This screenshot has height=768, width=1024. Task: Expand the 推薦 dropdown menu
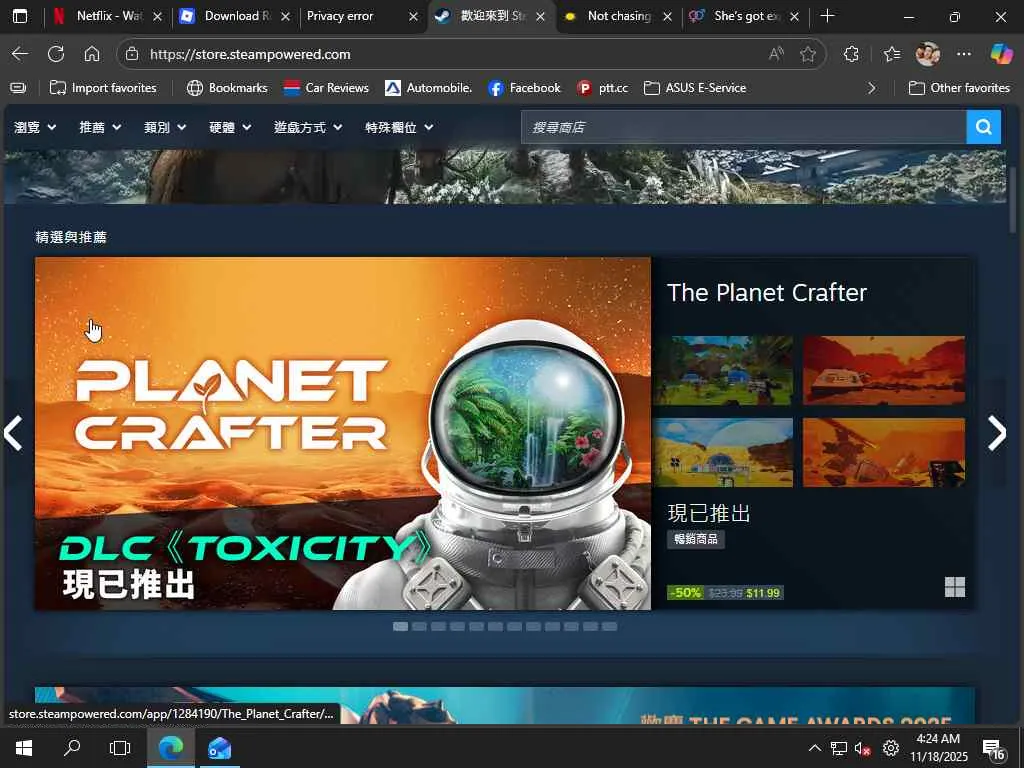tap(100, 127)
